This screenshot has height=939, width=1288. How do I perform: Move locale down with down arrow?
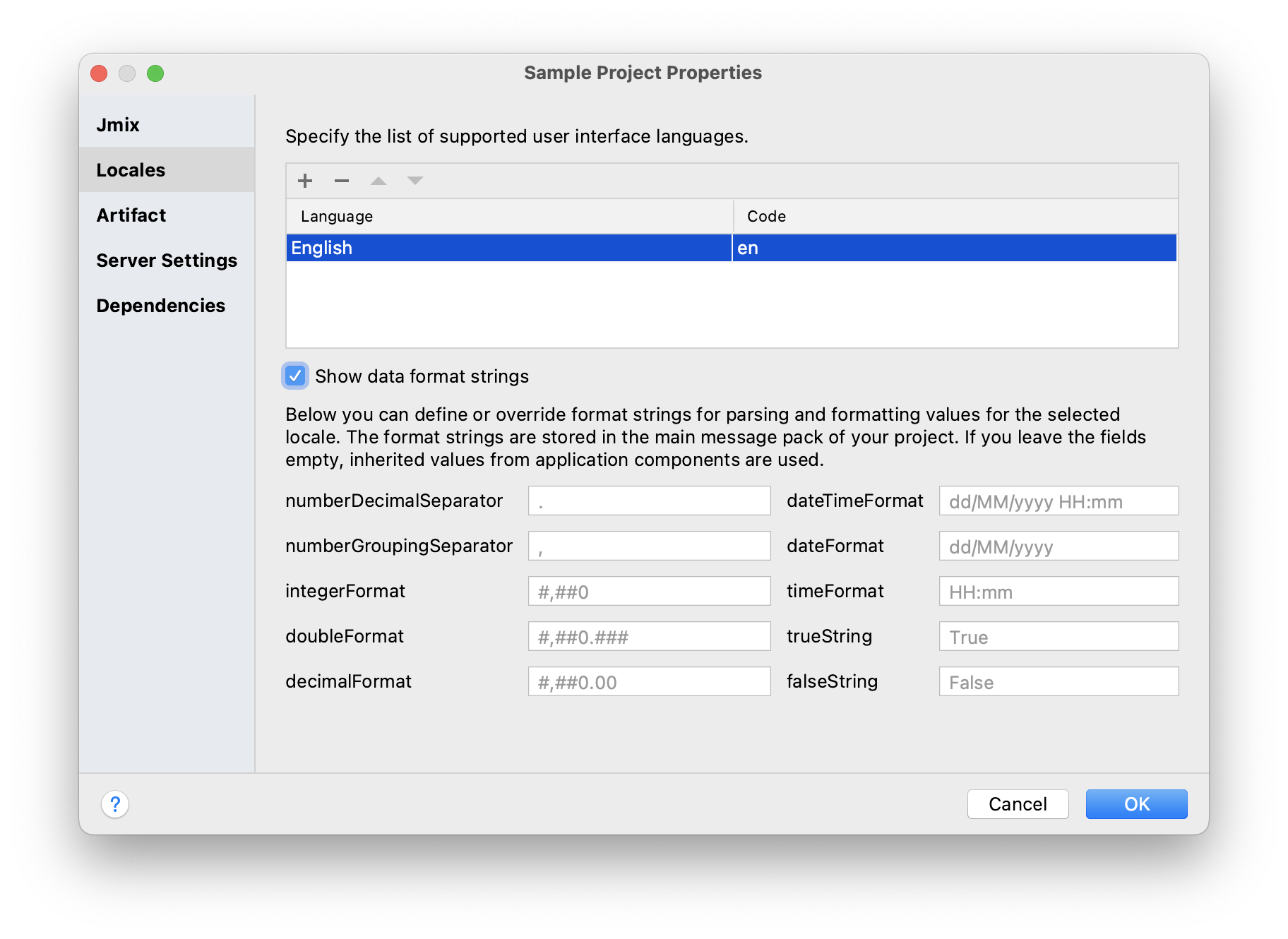point(415,181)
